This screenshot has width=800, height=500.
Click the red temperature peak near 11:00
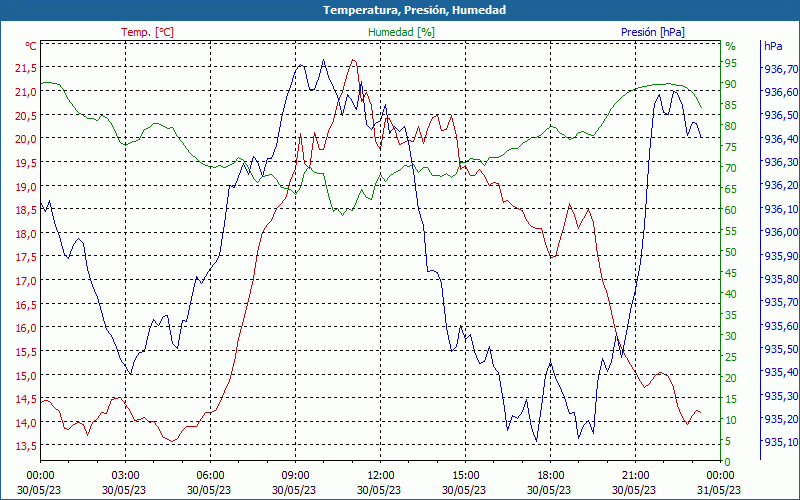[x=353, y=60]
